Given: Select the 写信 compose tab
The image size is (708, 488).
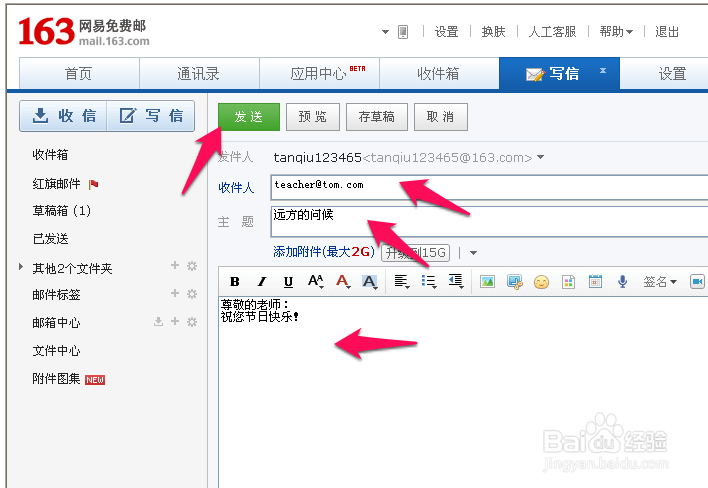Looking at the screenshot, I should [x=559, y=73].
